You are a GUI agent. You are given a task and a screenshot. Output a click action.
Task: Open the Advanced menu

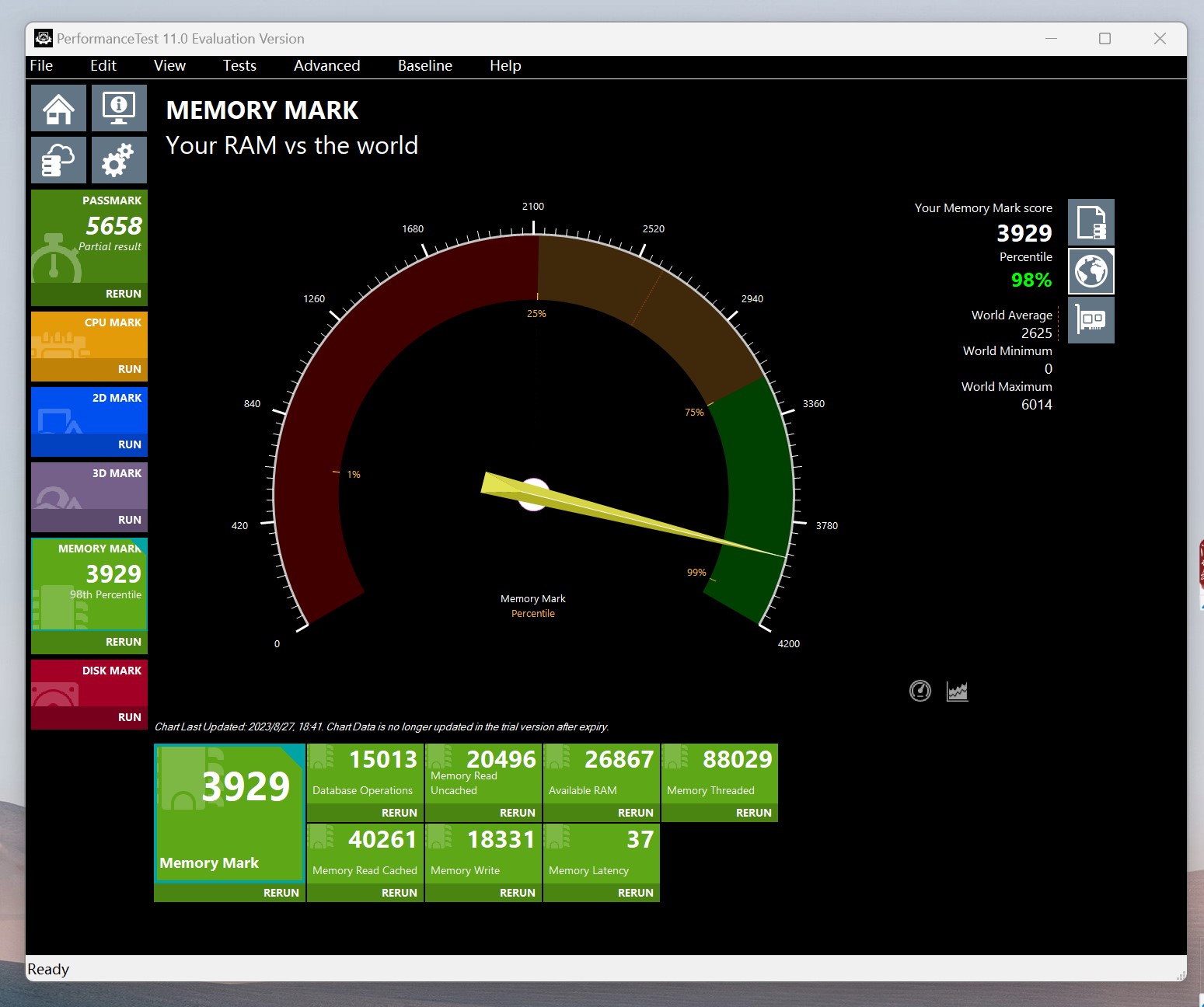(326, 66)
